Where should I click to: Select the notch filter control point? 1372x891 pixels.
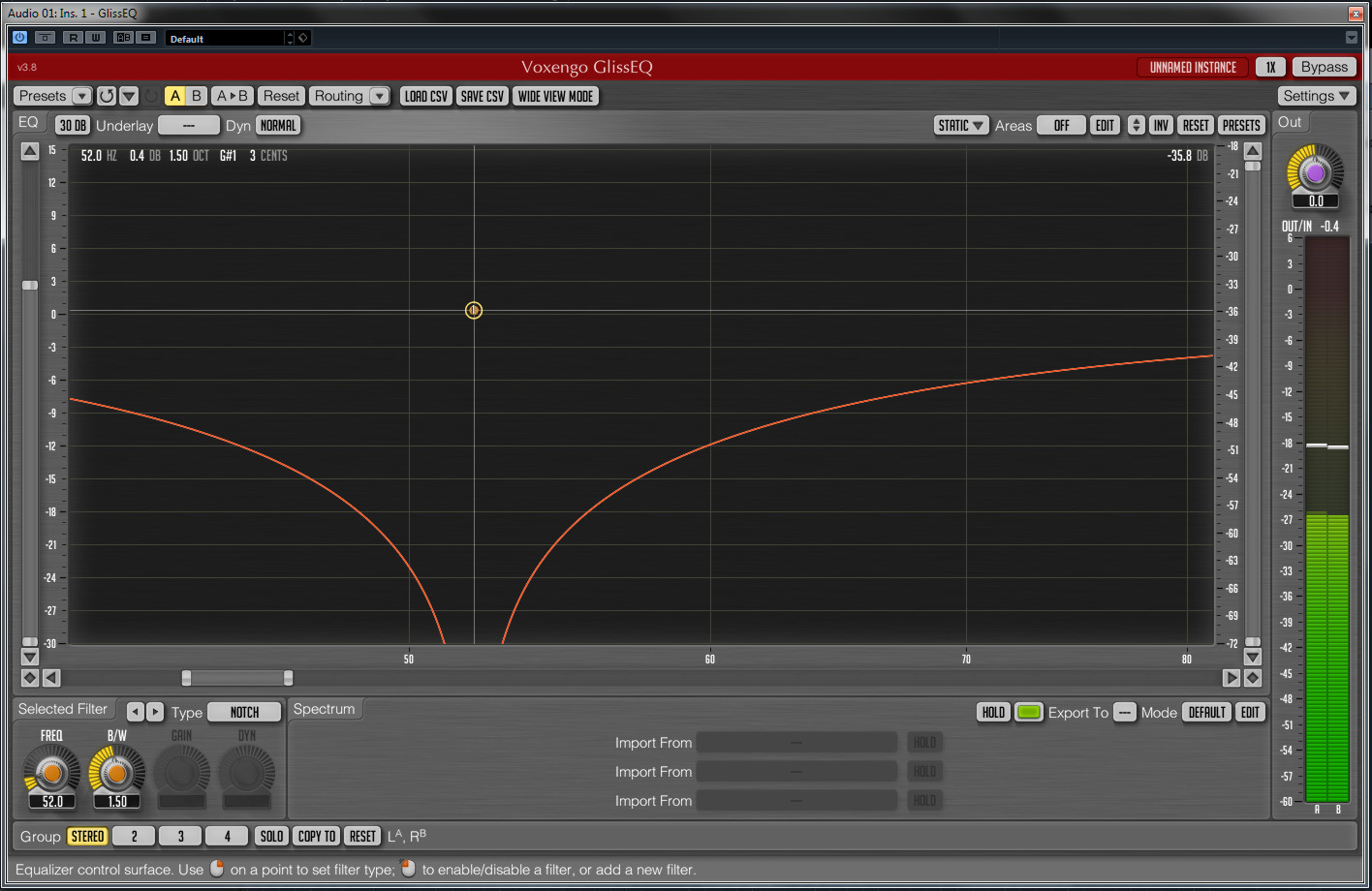click(474, 310)
